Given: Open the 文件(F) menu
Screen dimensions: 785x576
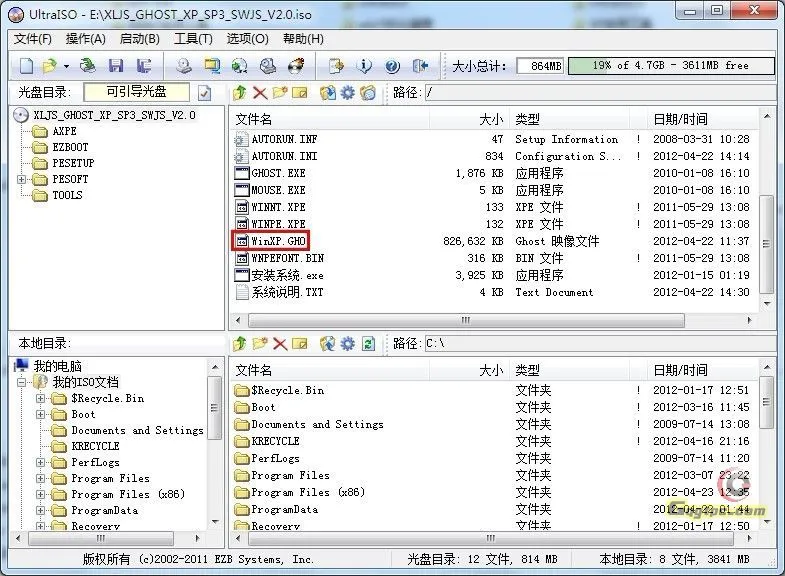Looking at the screenshot, I should pyautogui.click(x=33, y=39).
